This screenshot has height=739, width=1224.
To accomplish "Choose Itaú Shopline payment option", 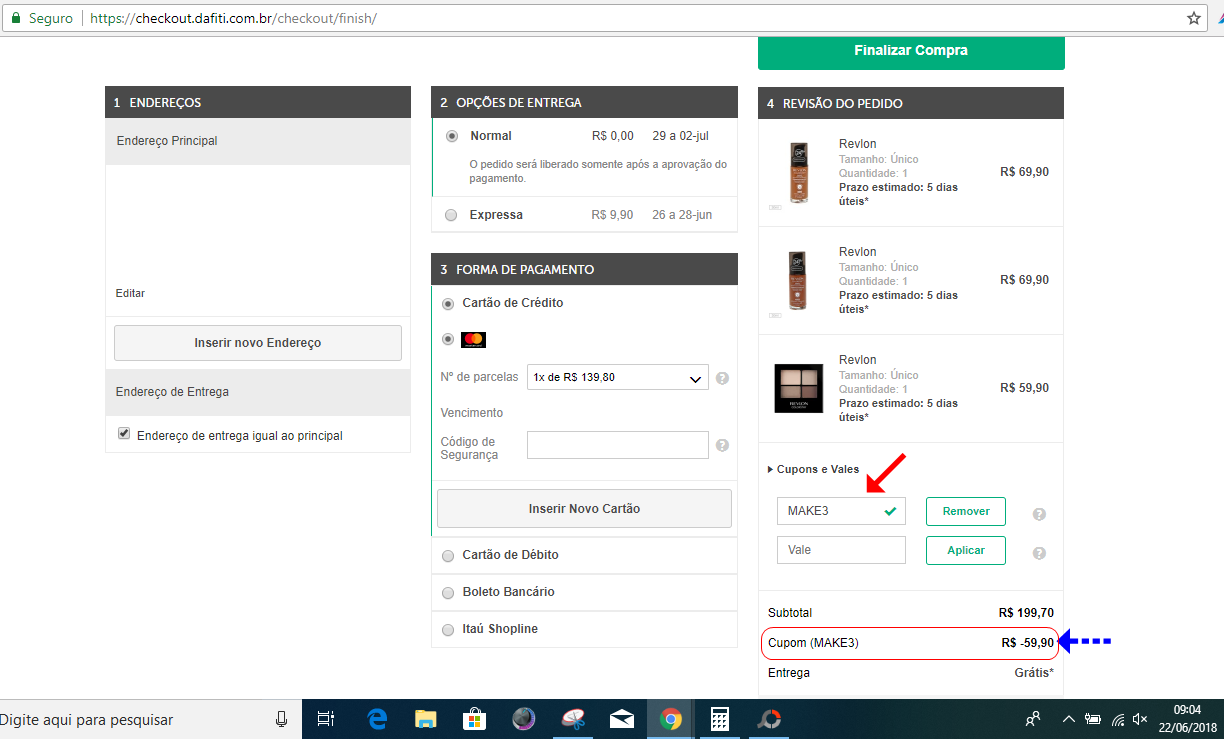I will 448,629.
